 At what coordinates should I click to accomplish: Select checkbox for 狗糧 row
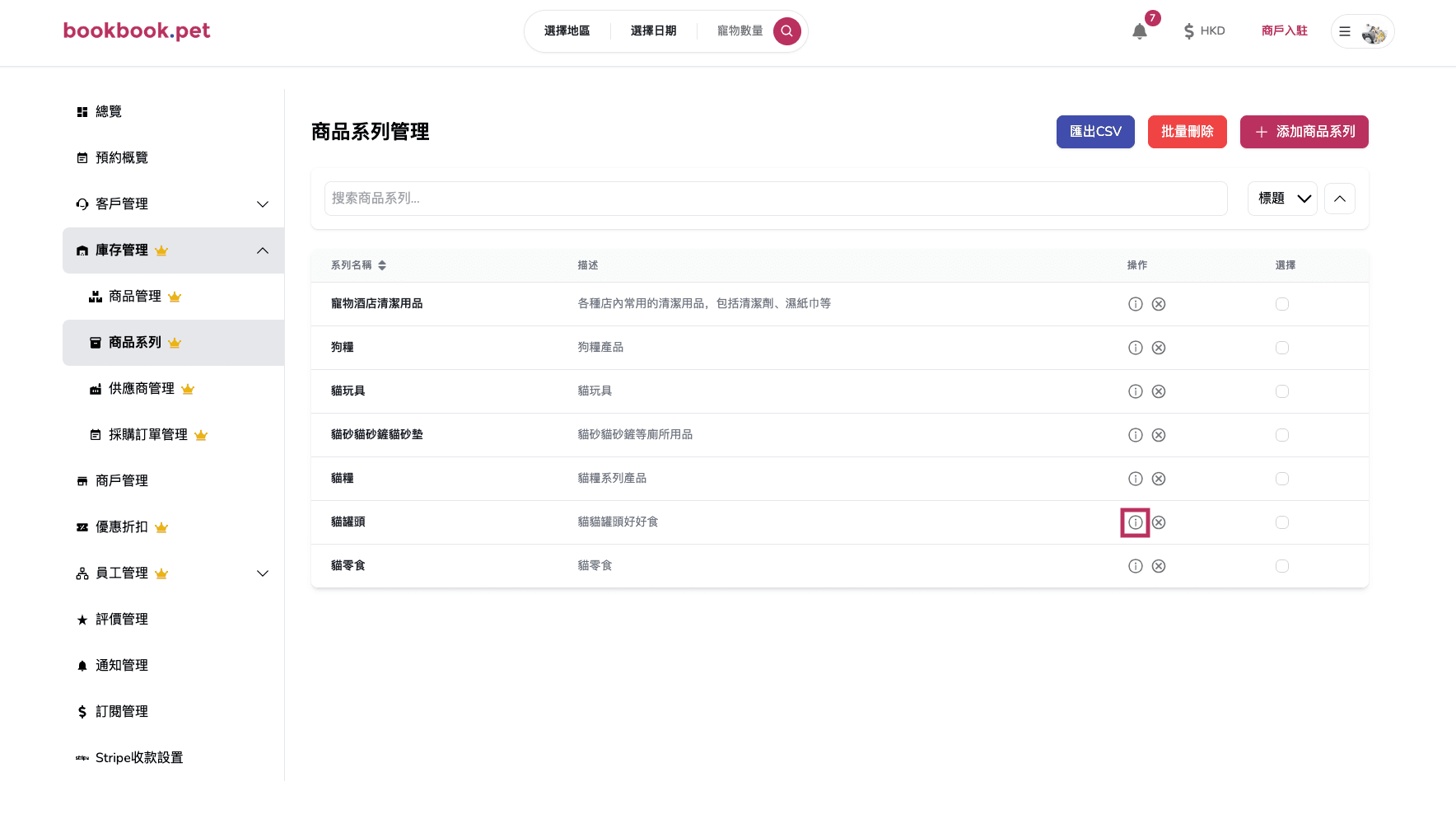click(1281, 348)
